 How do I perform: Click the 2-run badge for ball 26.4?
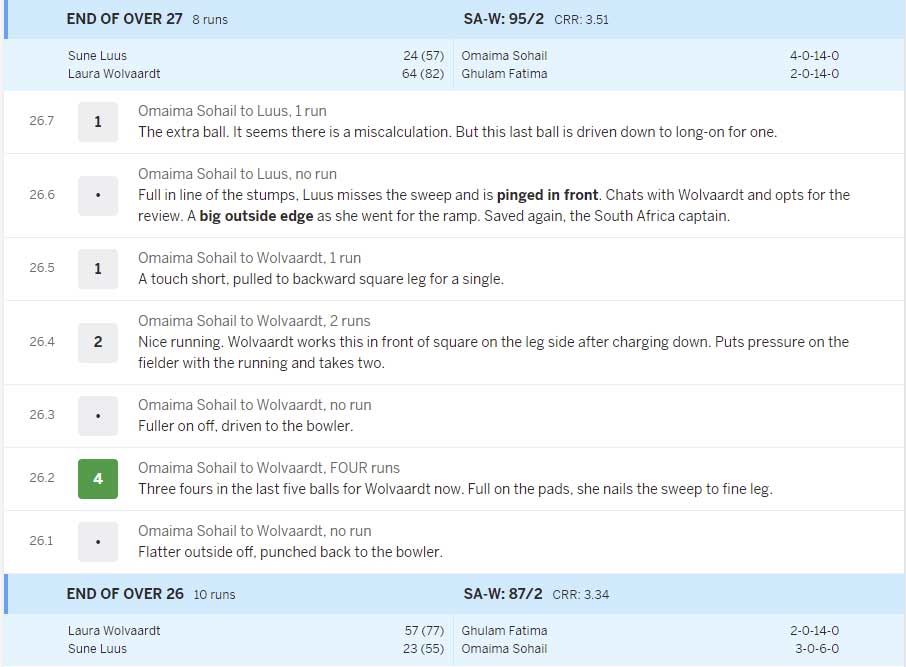(x=97, y=342)
